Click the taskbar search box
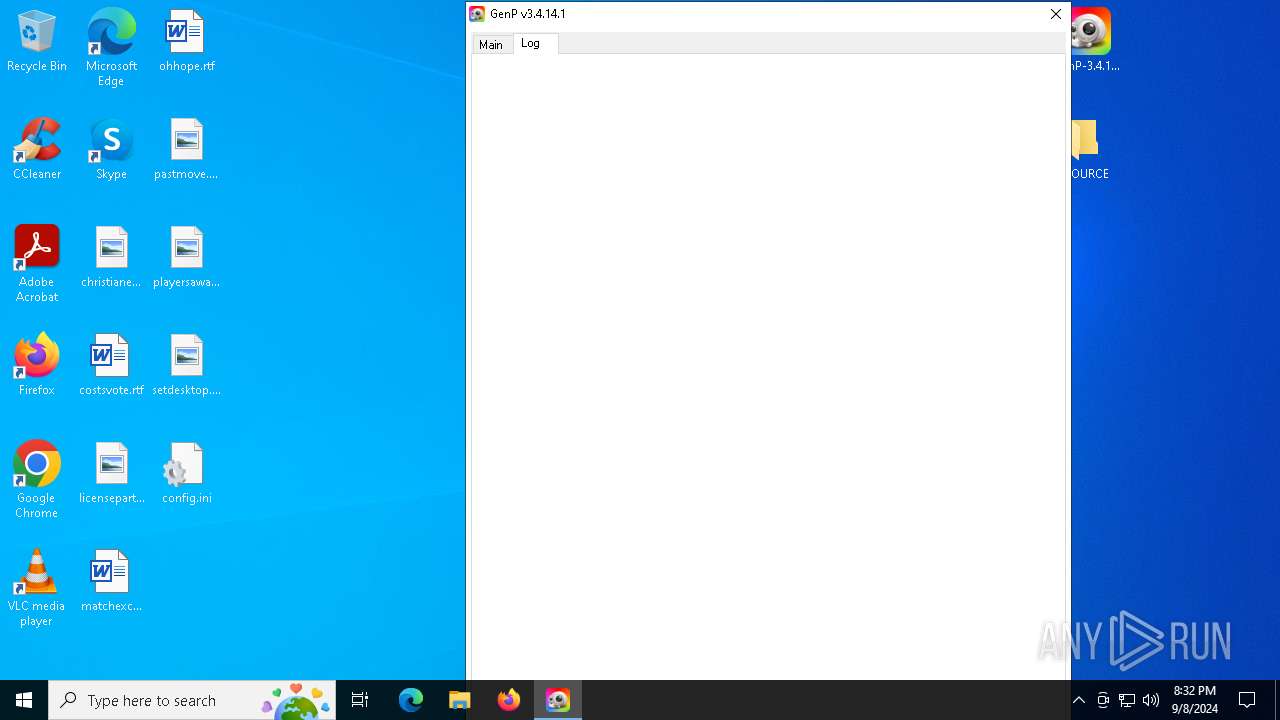 (x=192, y=700)
